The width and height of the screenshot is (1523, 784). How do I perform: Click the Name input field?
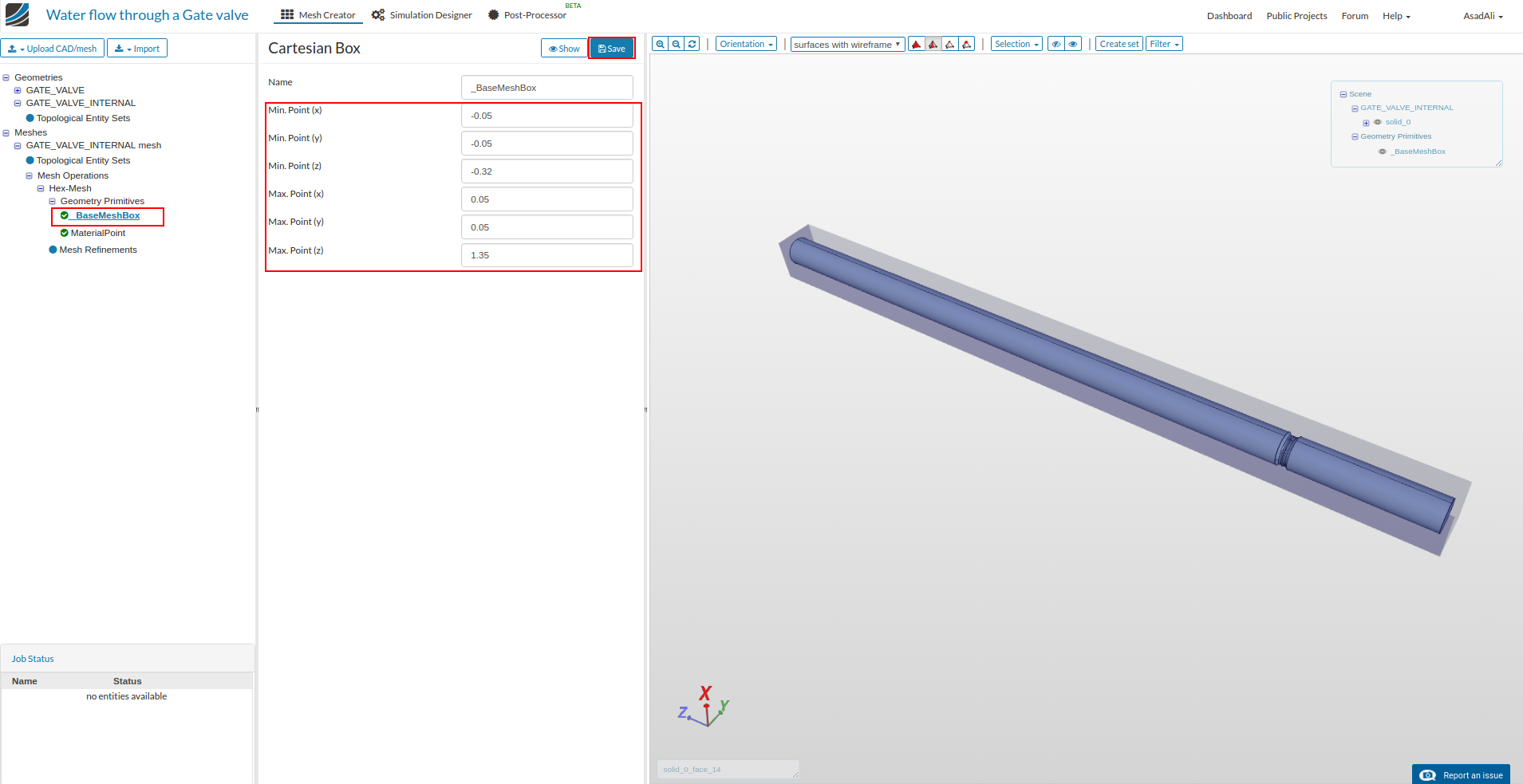547,88
